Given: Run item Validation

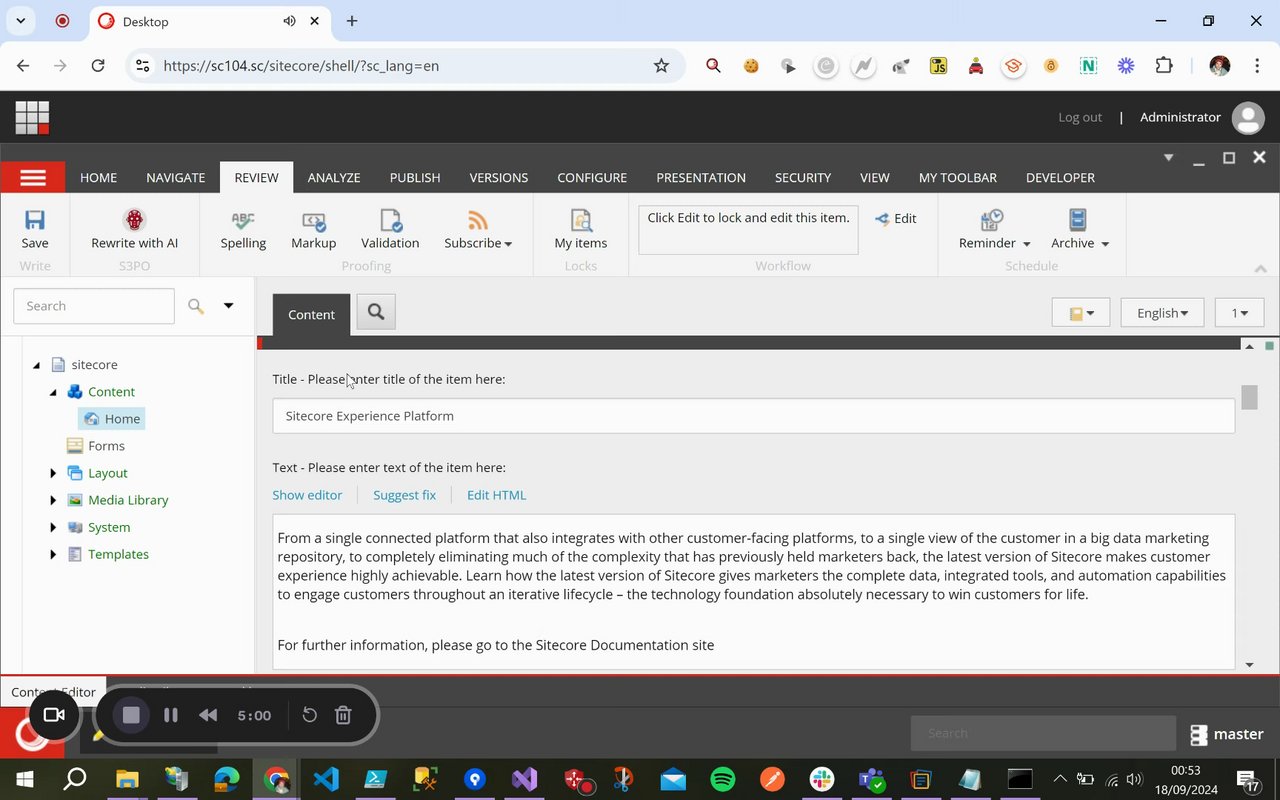Looking at the screenshot, I should (x=390, y=229).
